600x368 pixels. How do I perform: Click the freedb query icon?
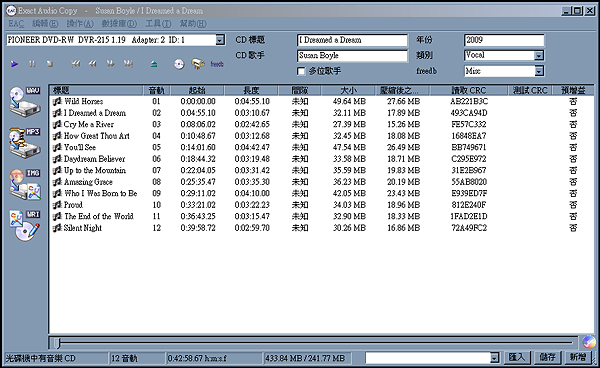coord(217,64)
